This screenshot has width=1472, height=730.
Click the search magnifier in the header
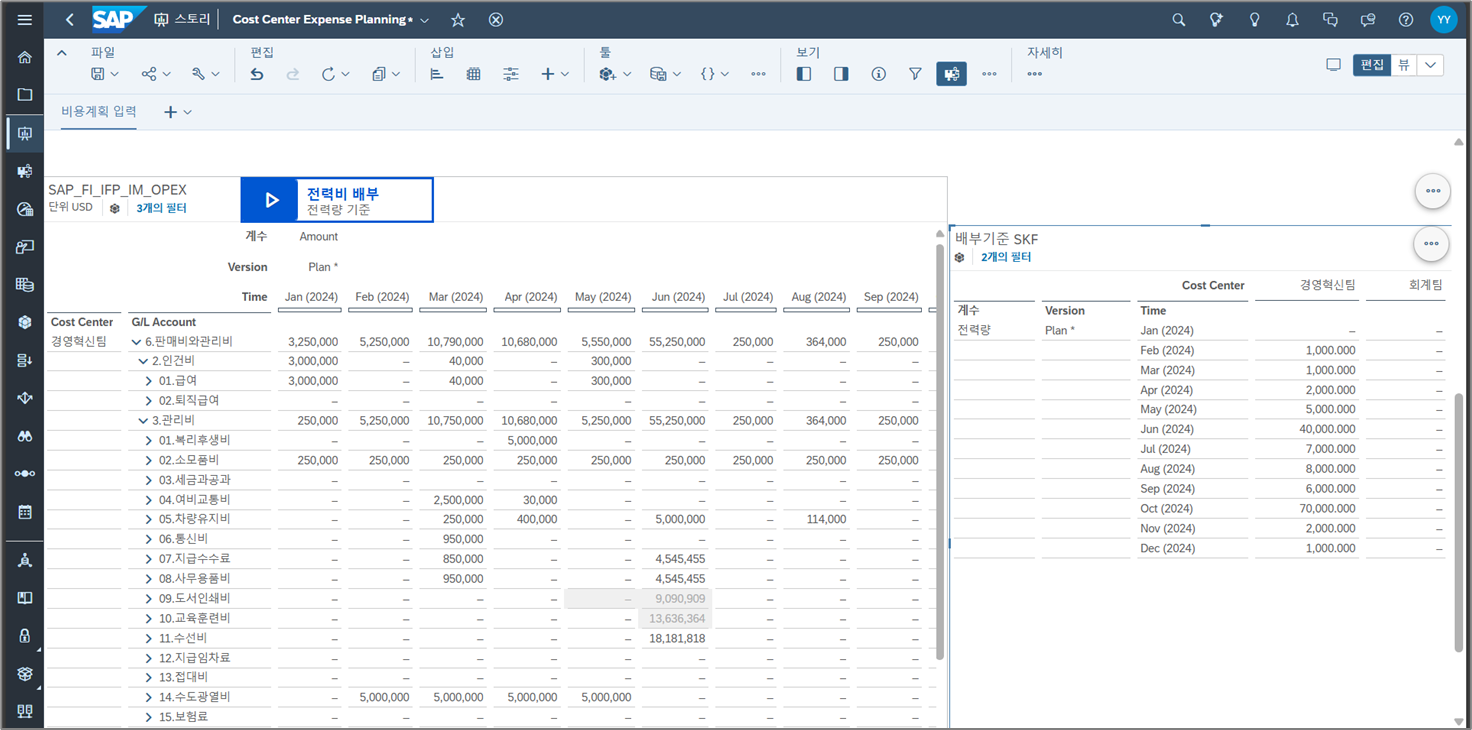(1179, 20)
